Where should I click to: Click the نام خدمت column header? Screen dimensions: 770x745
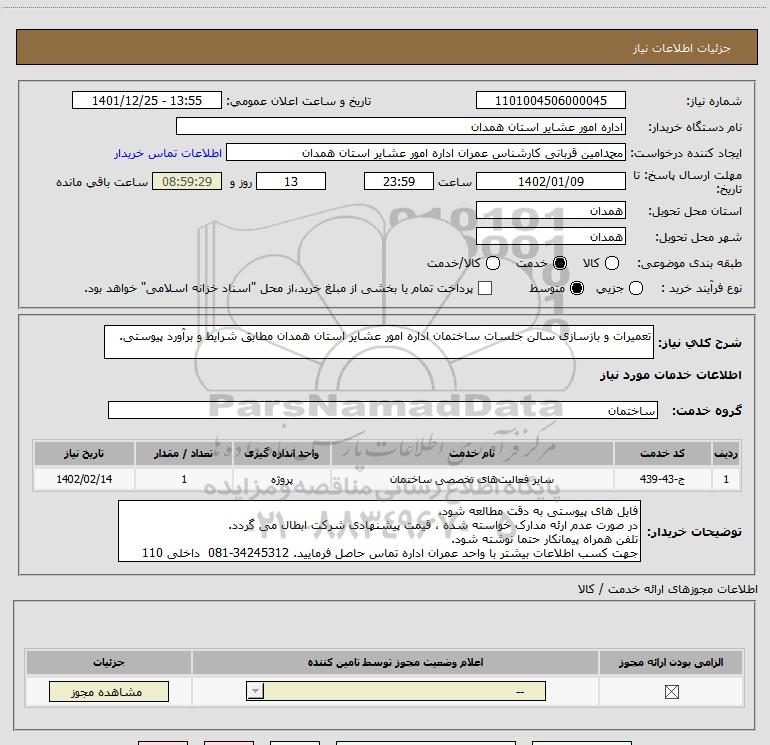click(472, 453)
